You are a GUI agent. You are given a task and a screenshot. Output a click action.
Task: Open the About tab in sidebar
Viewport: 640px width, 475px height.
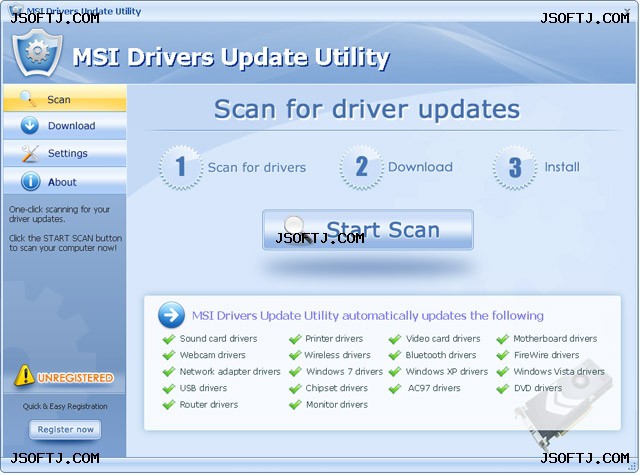point(65,182)
